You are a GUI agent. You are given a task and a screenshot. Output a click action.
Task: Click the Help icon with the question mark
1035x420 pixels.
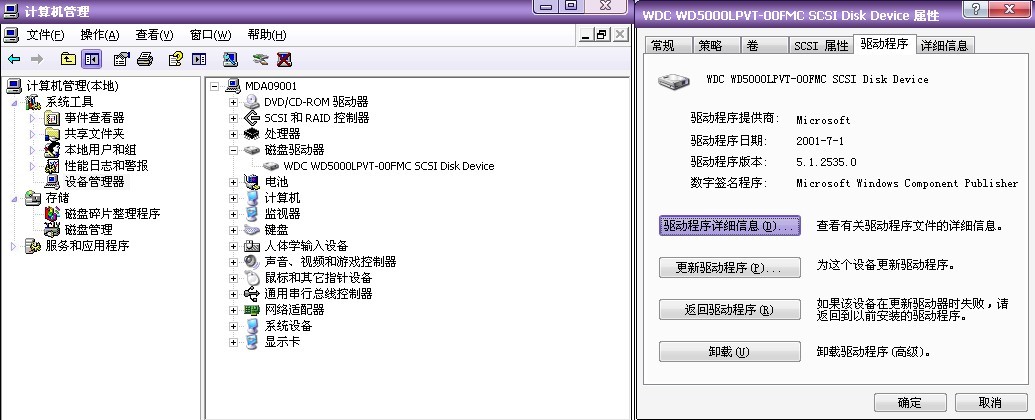(175, 59)
